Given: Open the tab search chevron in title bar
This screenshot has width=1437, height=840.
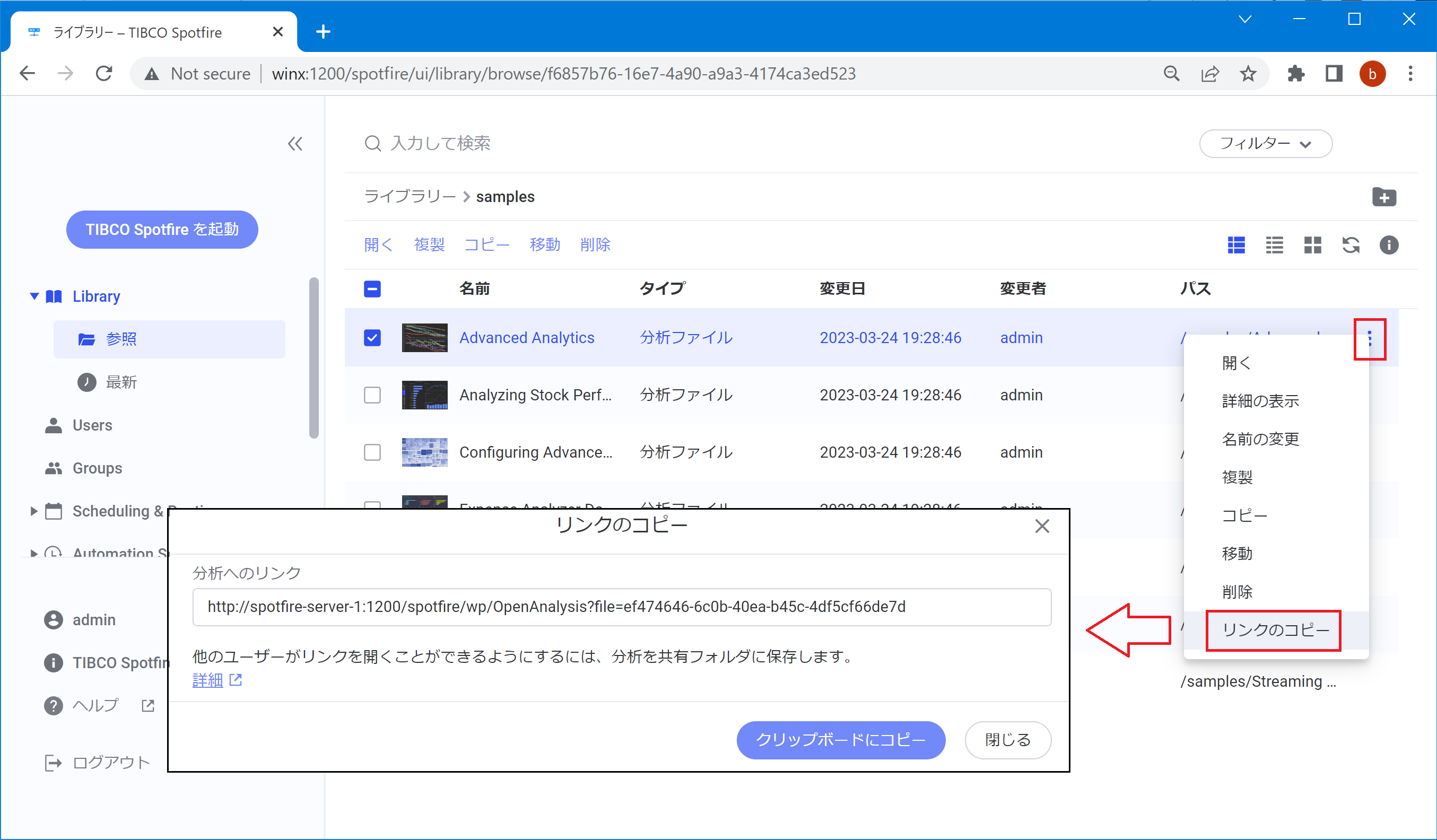Looking at the screenshot, I should pyautogui.click(x=1246, y=20).
